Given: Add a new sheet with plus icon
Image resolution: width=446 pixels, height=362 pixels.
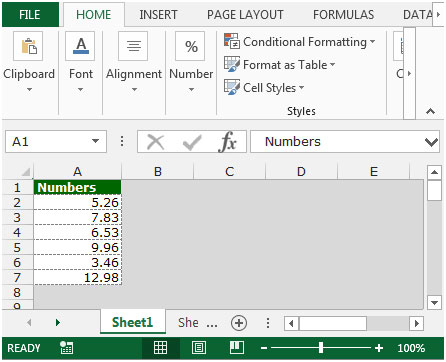Looking at the screenshot, I should click(x=239, y=323).
